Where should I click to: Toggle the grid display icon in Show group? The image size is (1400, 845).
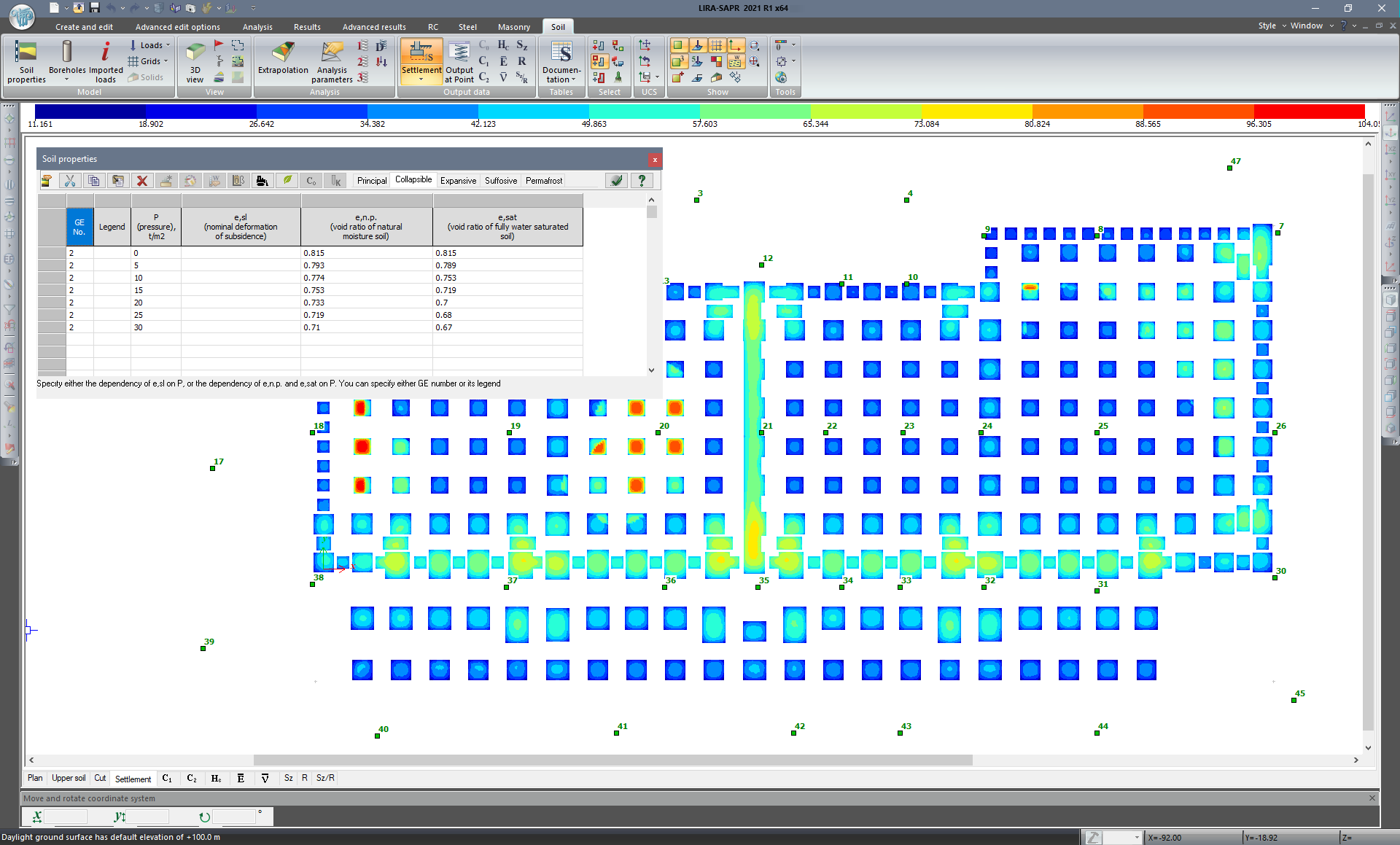(x=716, y=45)
